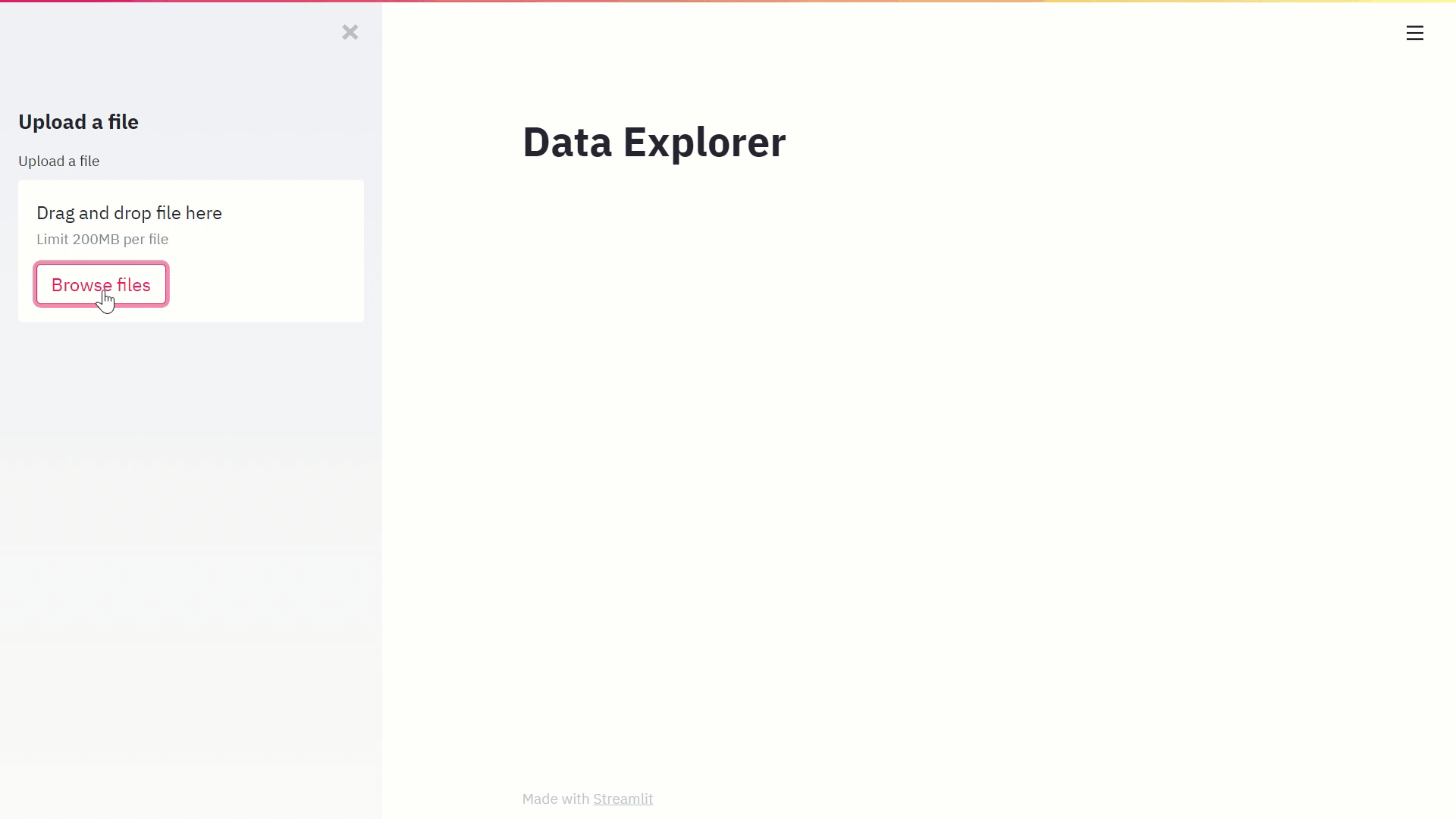Click the word Explorer in the title

tap(704, 143)
